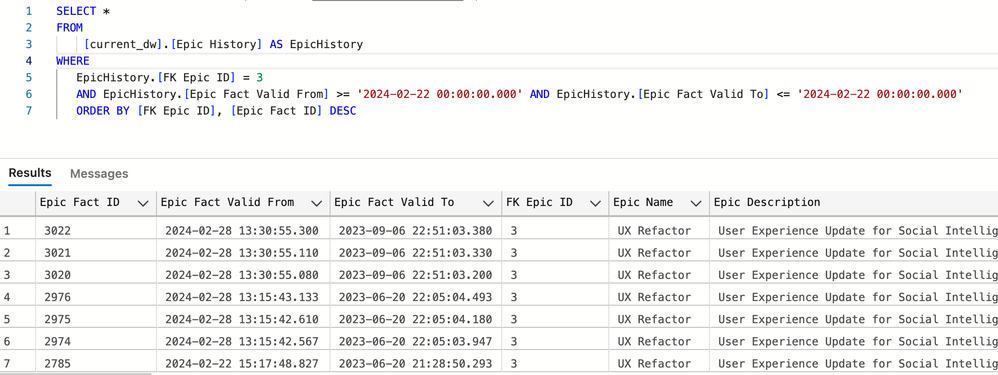Open Epic Fact Valid From column dropdown
Viewport: 998px width, 375px height.
click(x=316, y=203)
